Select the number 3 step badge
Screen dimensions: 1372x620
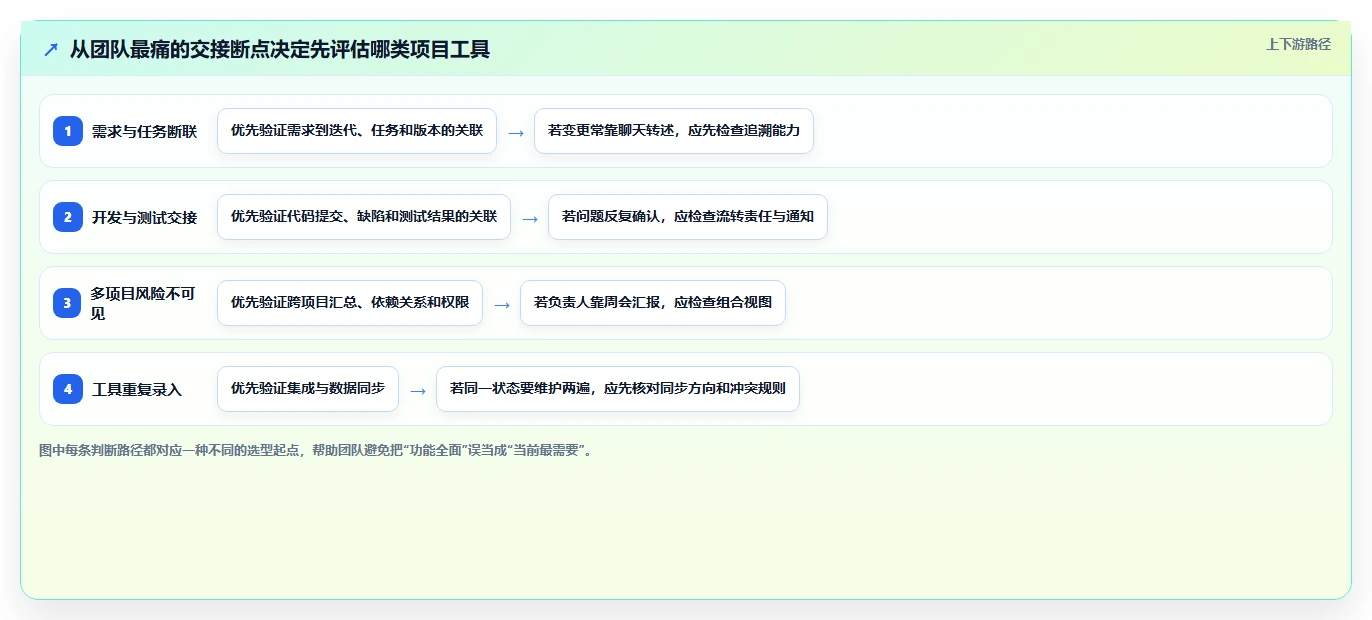pyautogui.click(x=68, y=303)
